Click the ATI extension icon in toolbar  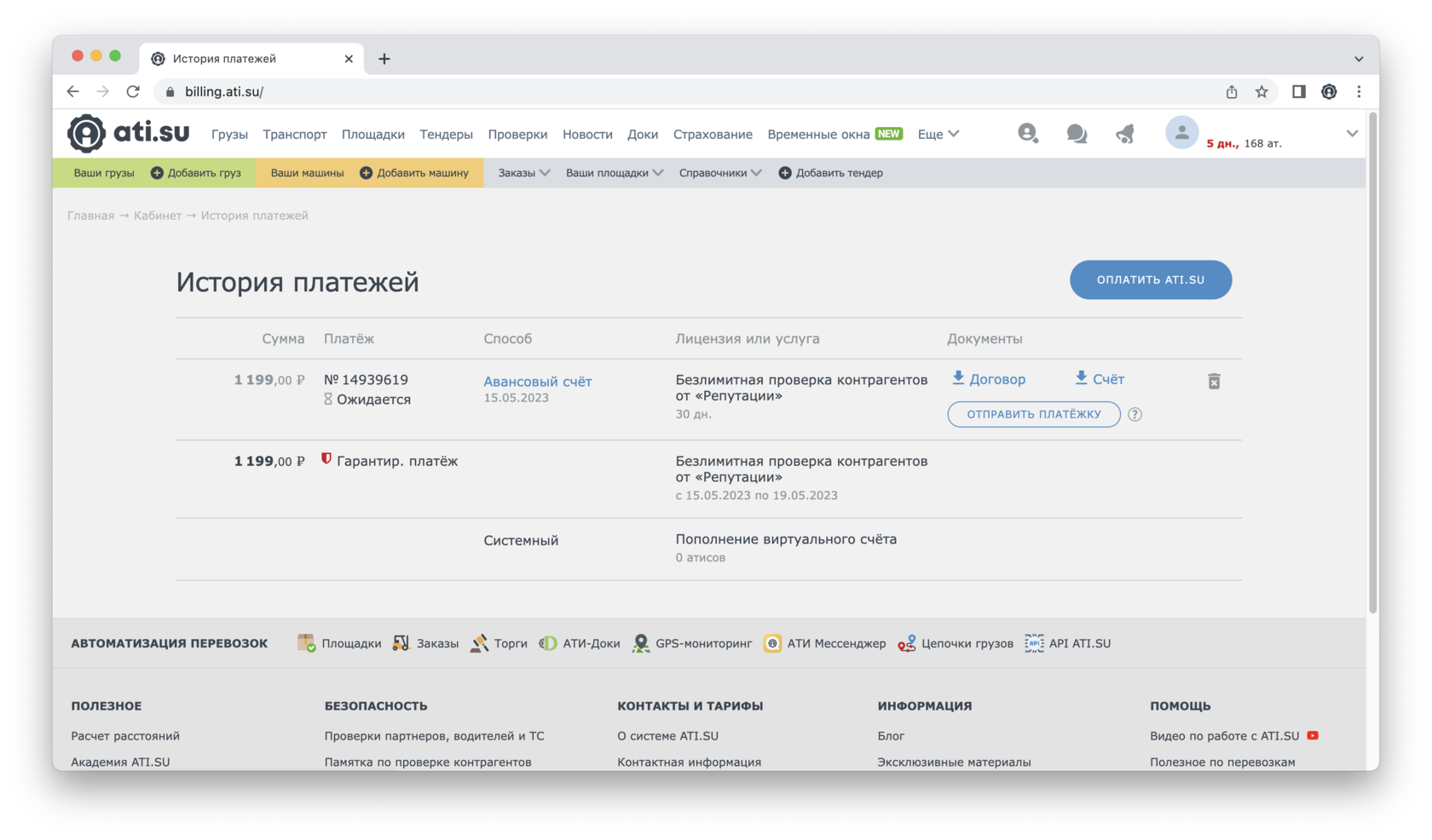(1329, 92)
